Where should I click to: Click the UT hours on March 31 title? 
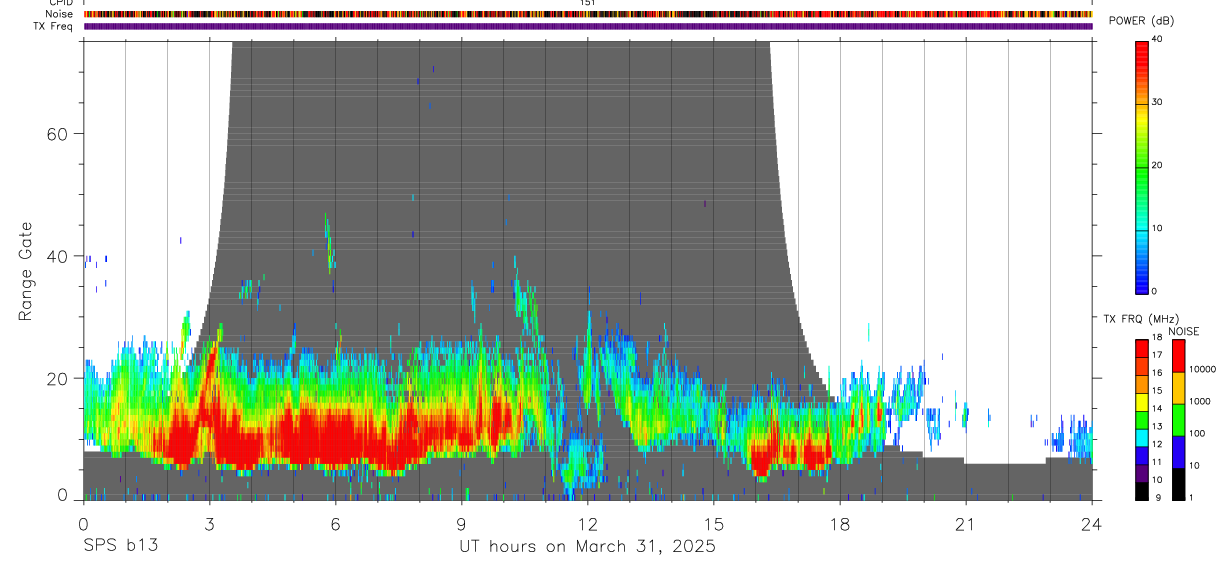coord(587,547)
